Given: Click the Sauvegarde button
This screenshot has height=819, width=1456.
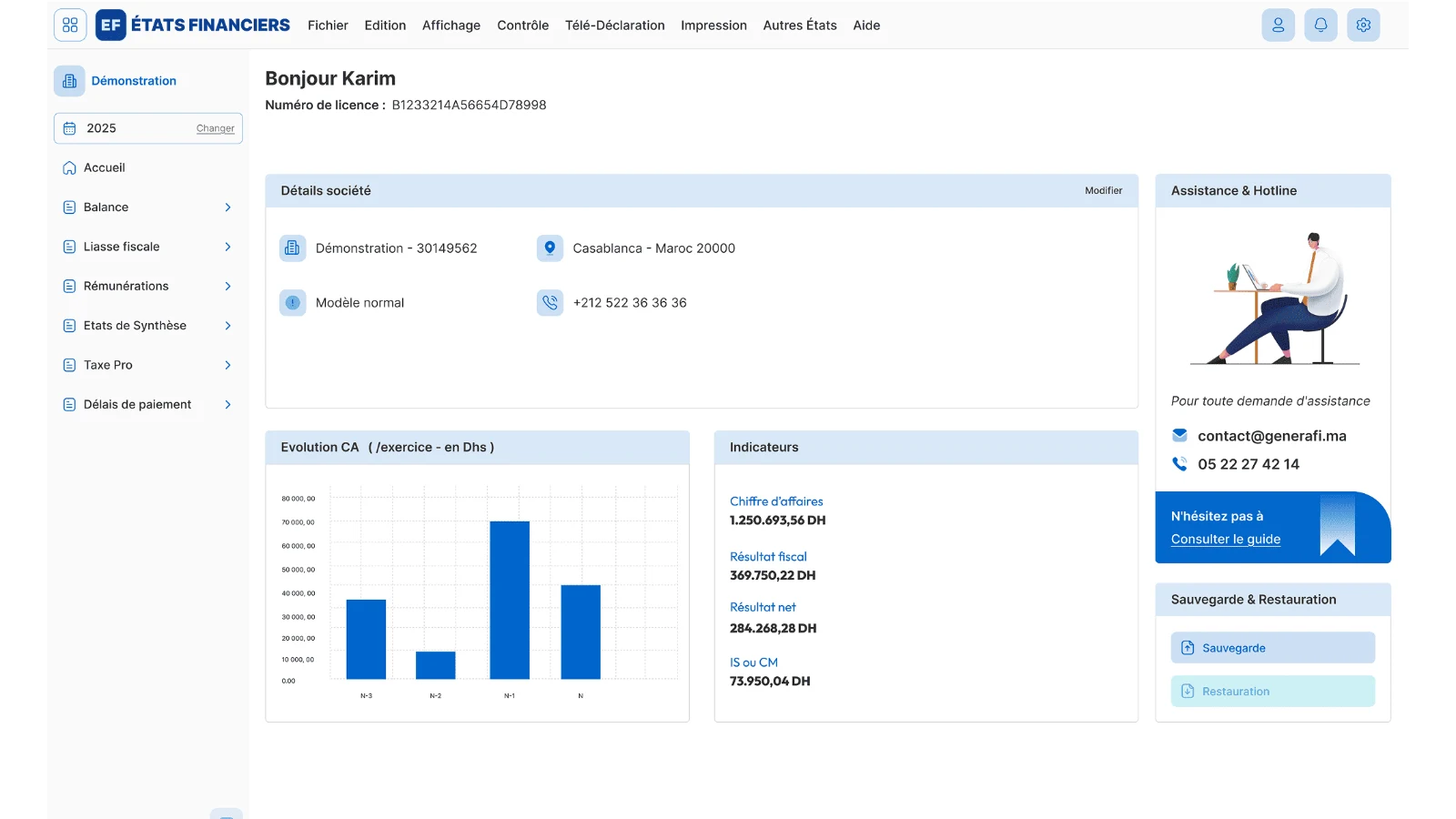Looking at the screenshot, I should (x=1272, y=648).
